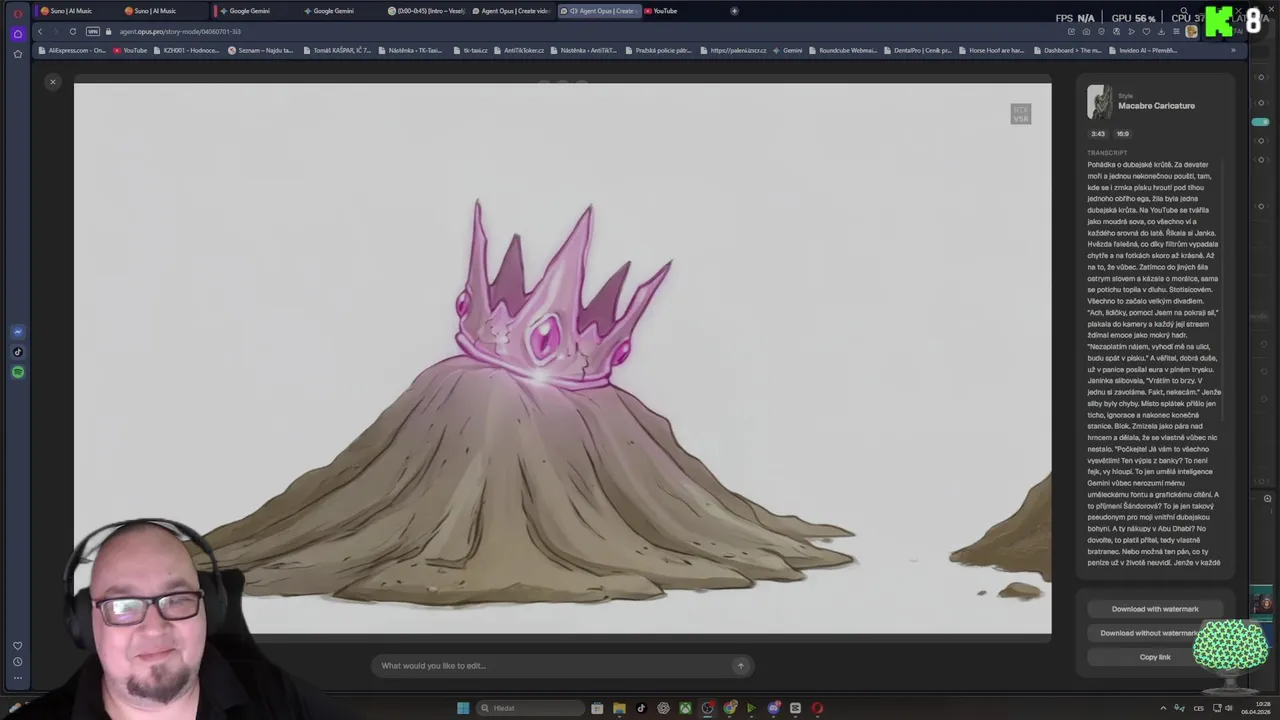Open the heart favorites icon in sidebar
Image resolution: width=1280 pixels, height=720 pixels.
click(x=17, y=646)
